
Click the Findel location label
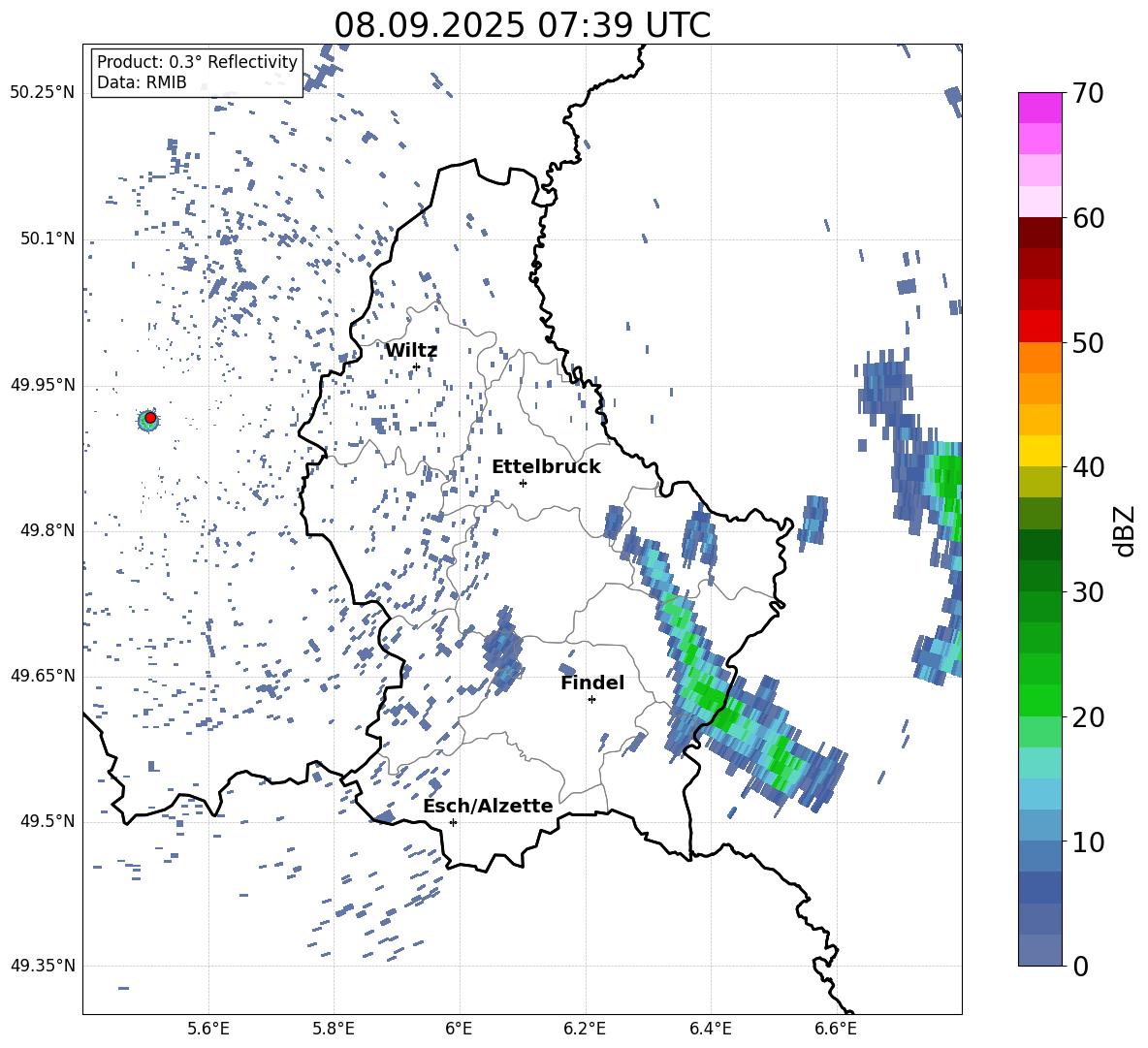pyautogui.click(x=592, y=683)
